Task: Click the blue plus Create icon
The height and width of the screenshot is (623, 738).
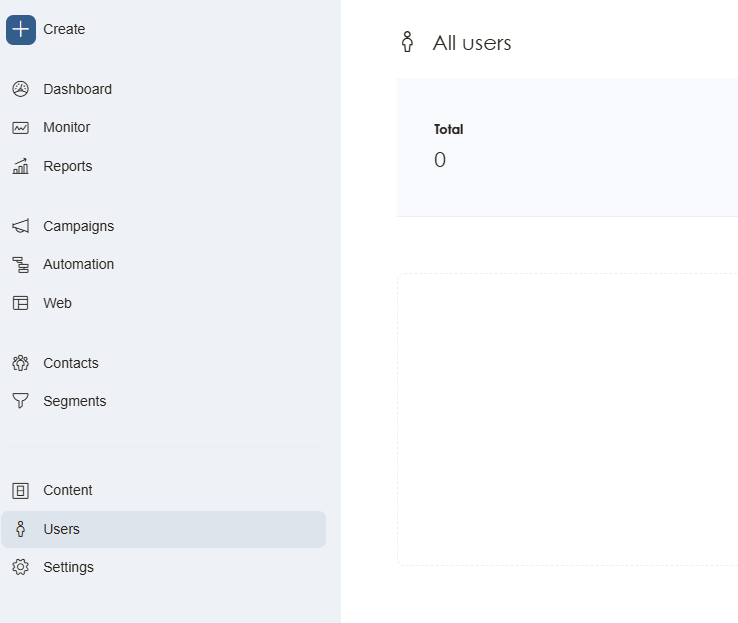Action: click(21, 30)
